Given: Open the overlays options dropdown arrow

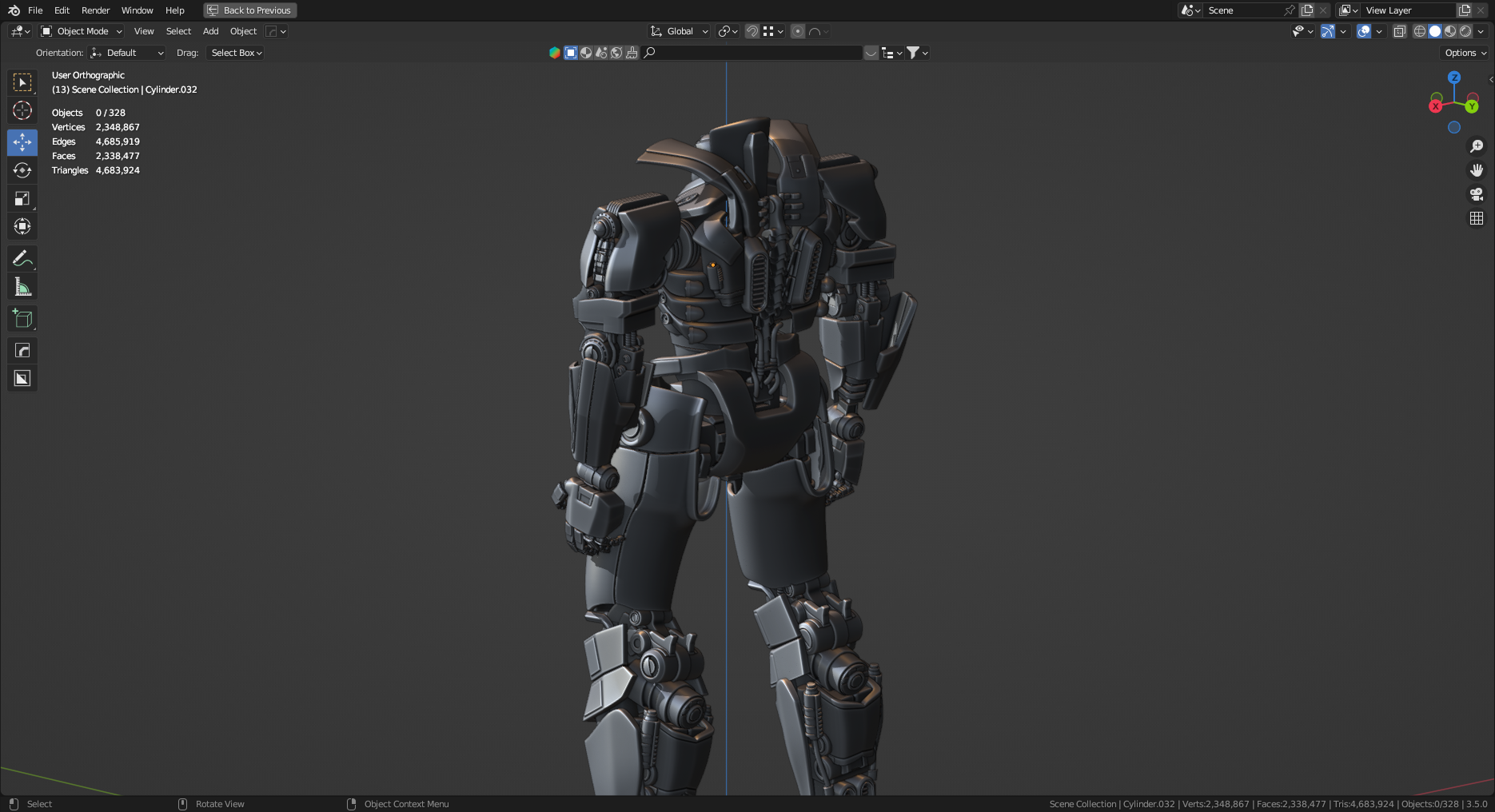Looking at the screenshot, I should 1379,31.
